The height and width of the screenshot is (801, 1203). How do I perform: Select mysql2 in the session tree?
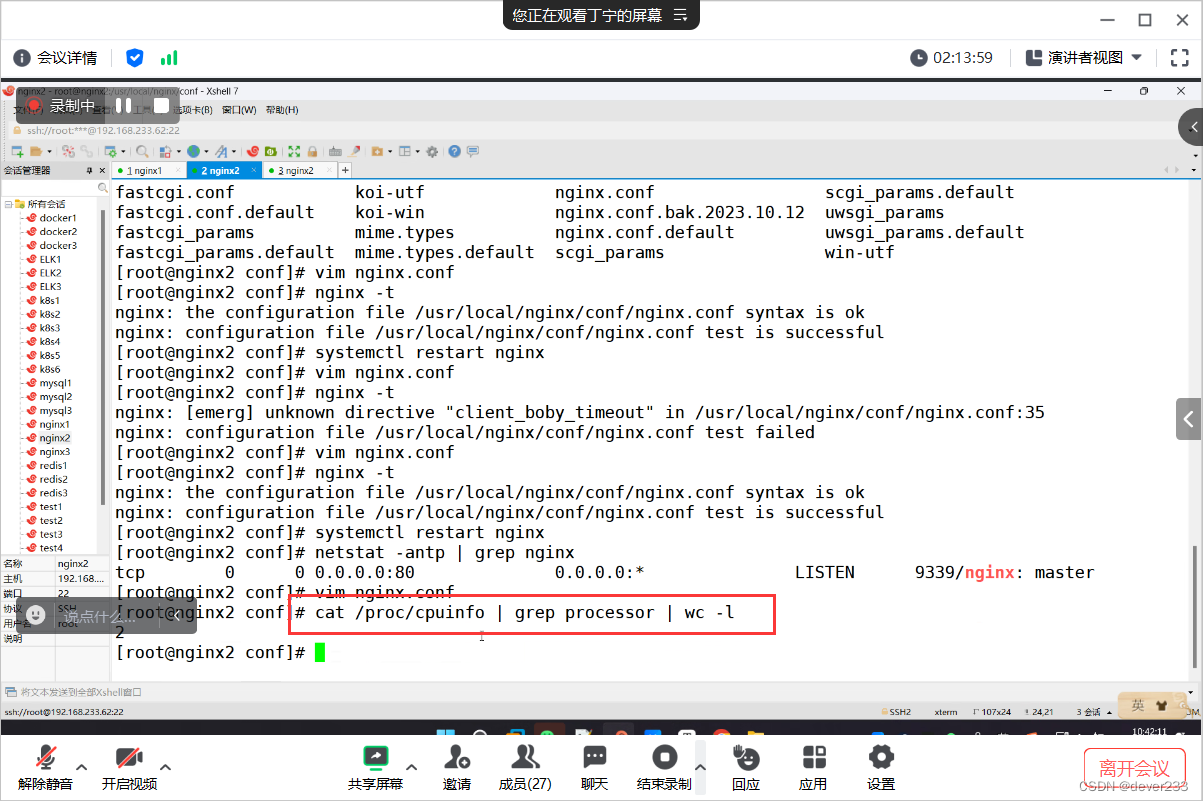click(56, 397)
